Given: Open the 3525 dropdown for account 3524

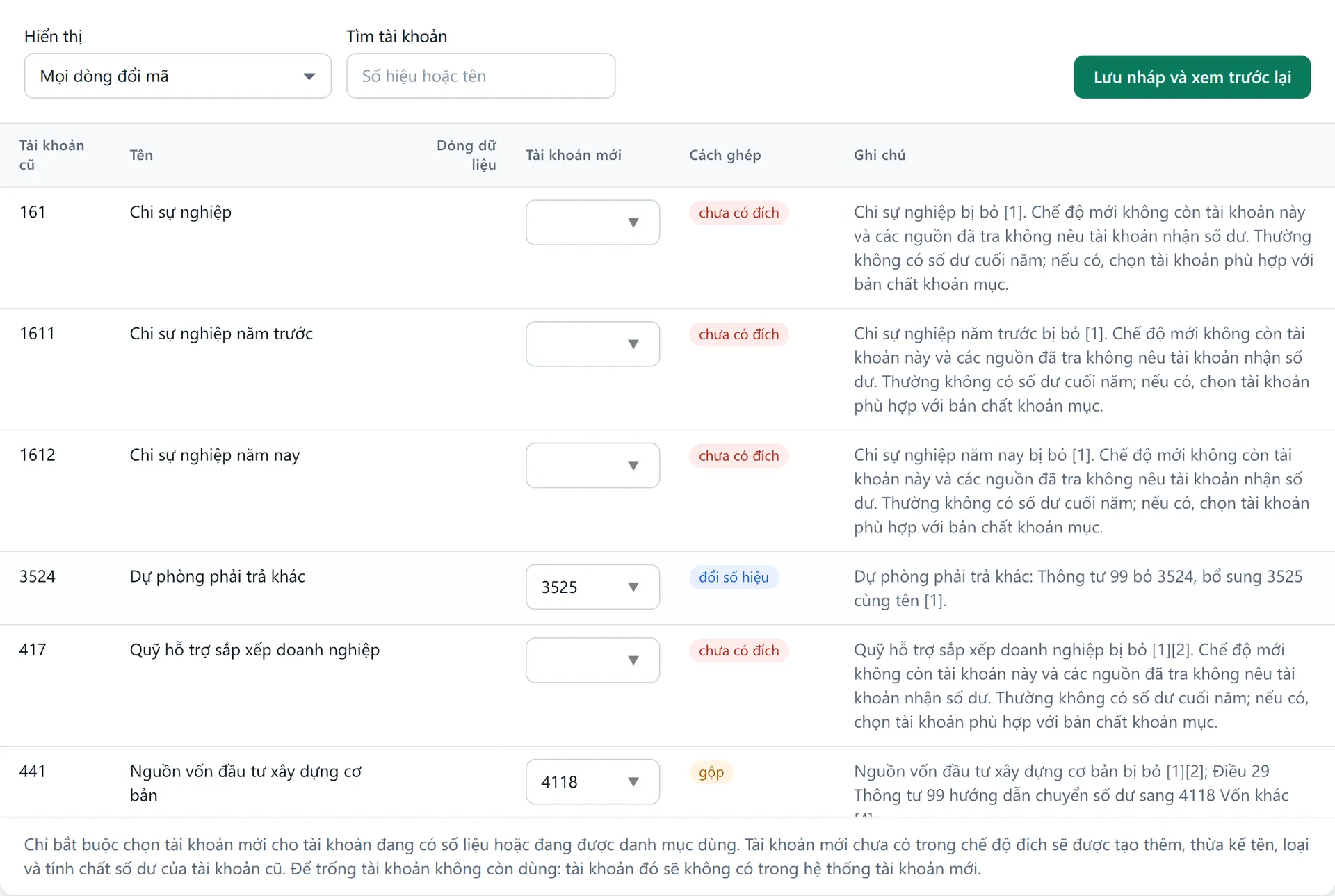Looking at the screenshot, I should click(x=592, y=587).
